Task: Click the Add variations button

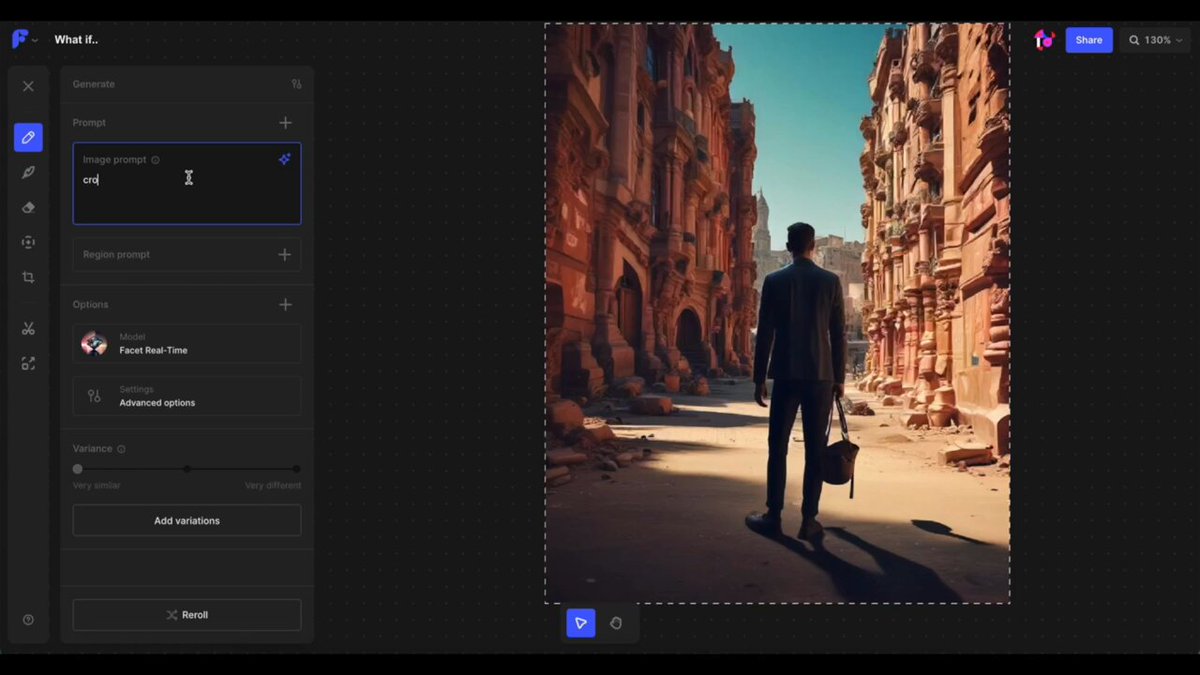Action: (x=187, y=520)
